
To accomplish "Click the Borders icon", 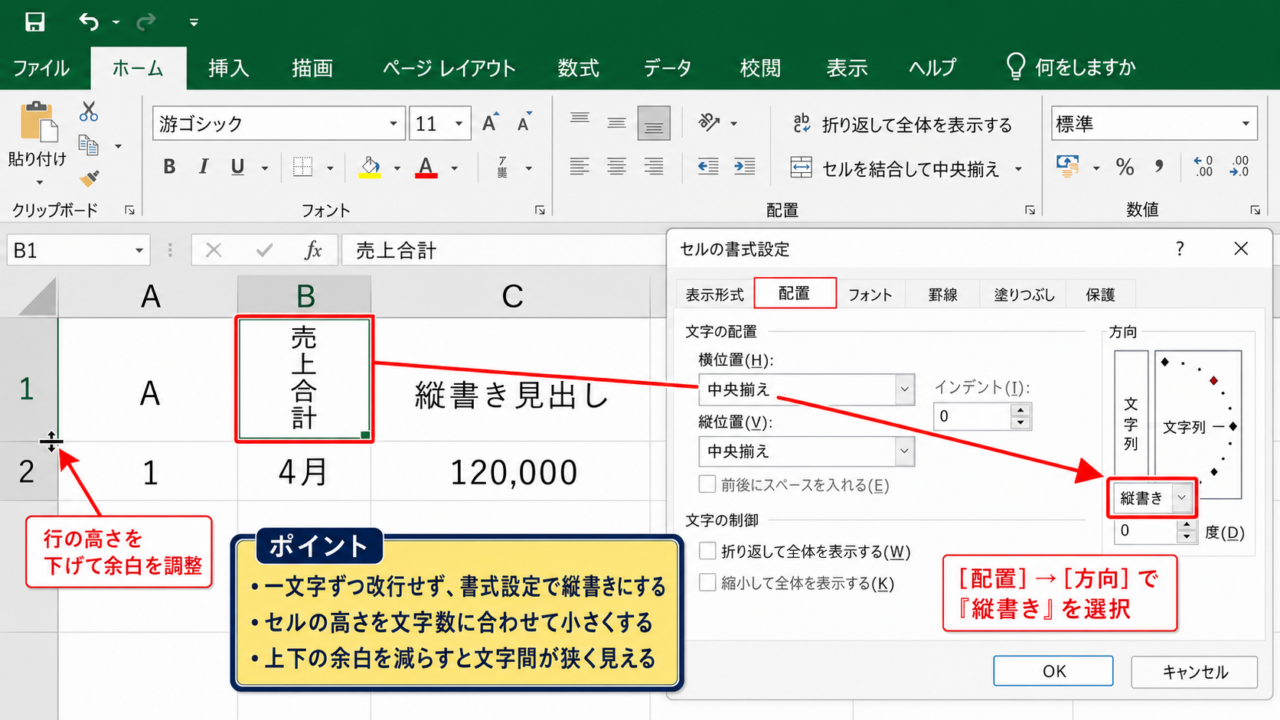I will [x=303, y=167].
